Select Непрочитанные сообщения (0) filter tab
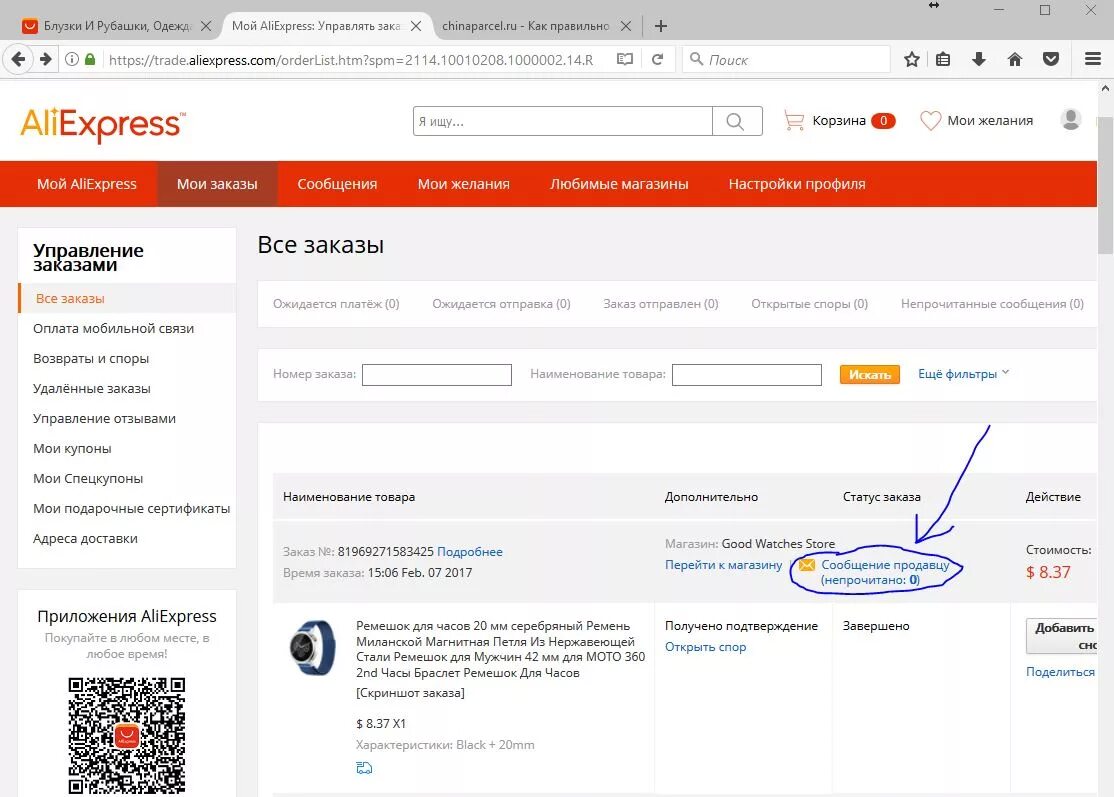1114x797 pixels. tap(993, 304)
